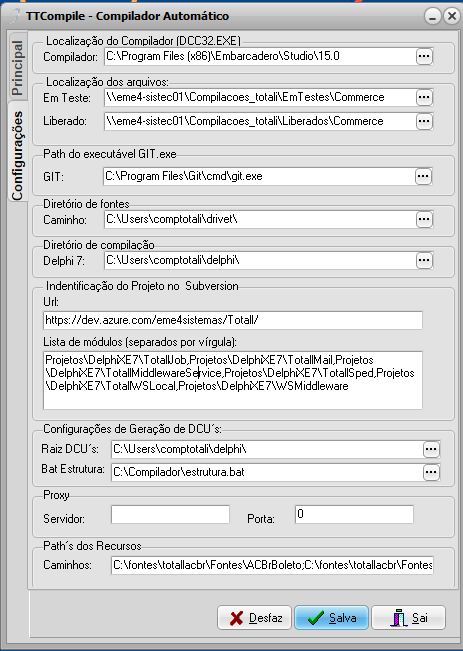Browse for the Liberado folder
463x651 pixels.
pos(424,121)
